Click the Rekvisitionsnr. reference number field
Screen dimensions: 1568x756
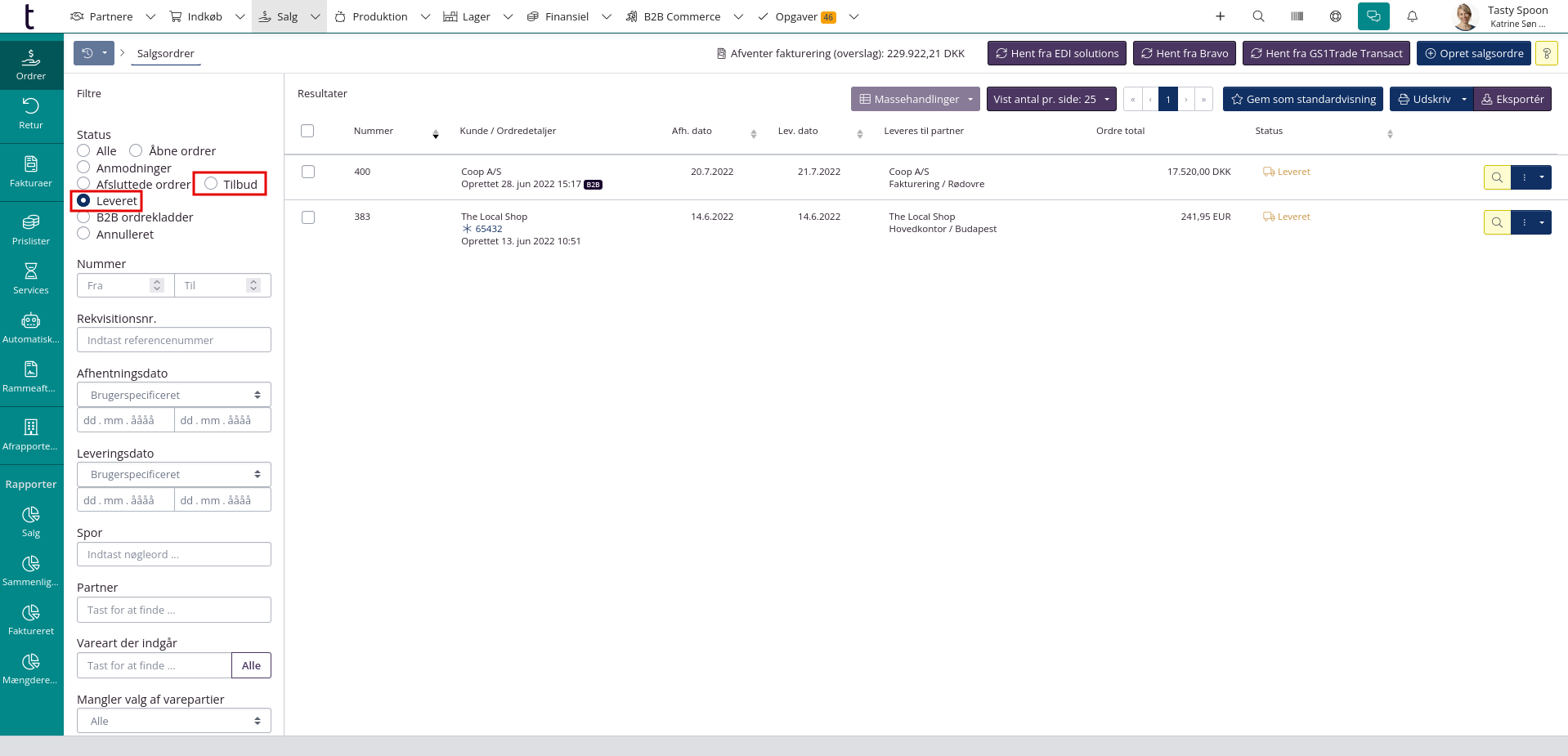[174, 340]
